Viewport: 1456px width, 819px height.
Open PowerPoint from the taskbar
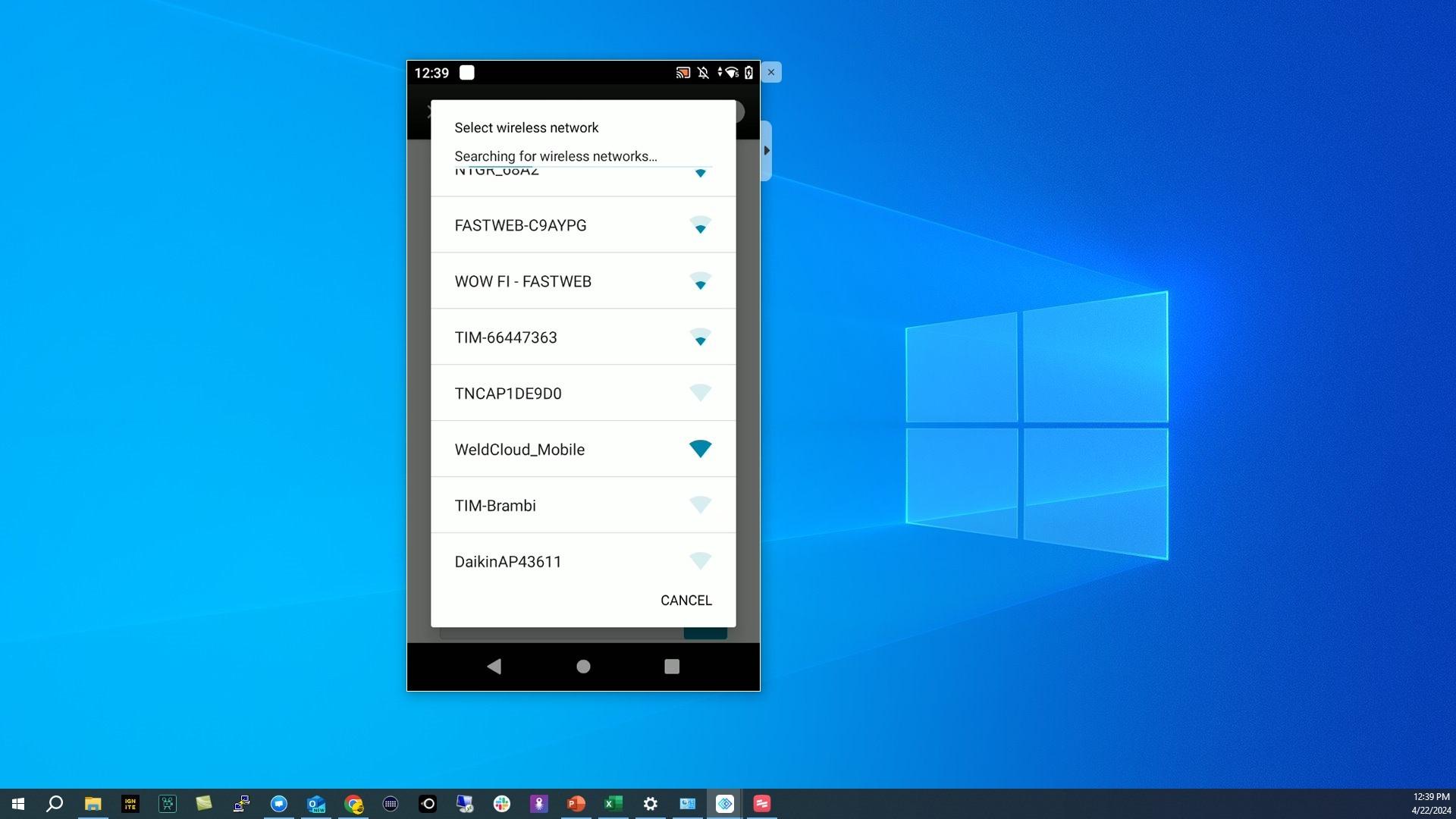tap(576, 804)
